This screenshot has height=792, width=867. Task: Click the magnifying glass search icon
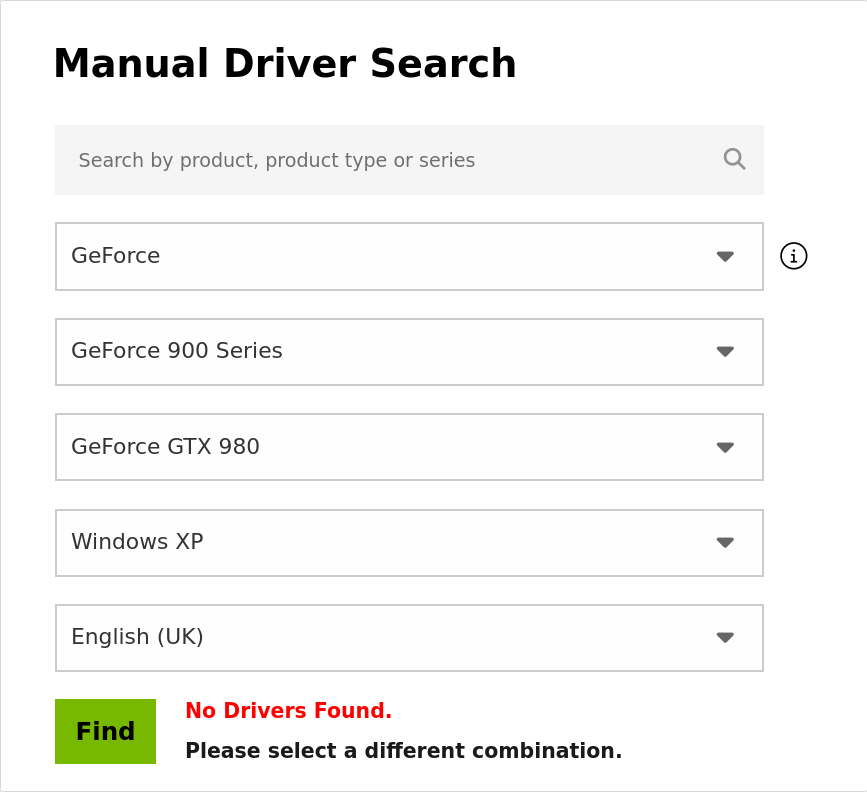tap(734, 159)
